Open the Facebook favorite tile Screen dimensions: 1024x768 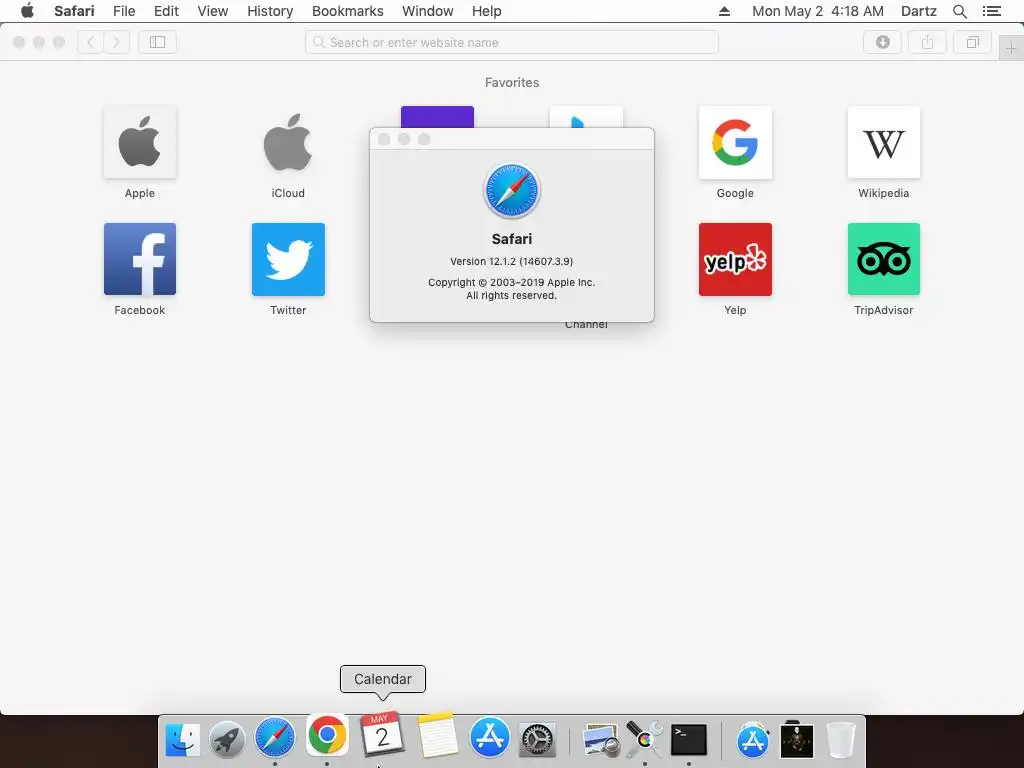(140, 259)
